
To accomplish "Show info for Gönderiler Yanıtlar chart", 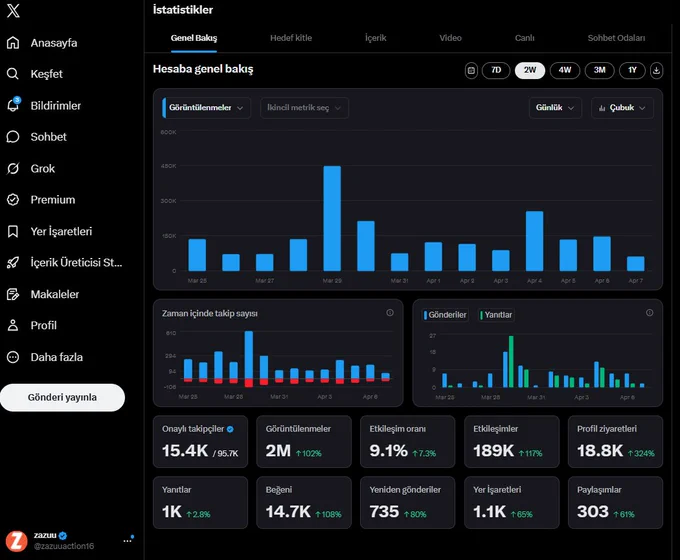I will (x=649, y=312).
